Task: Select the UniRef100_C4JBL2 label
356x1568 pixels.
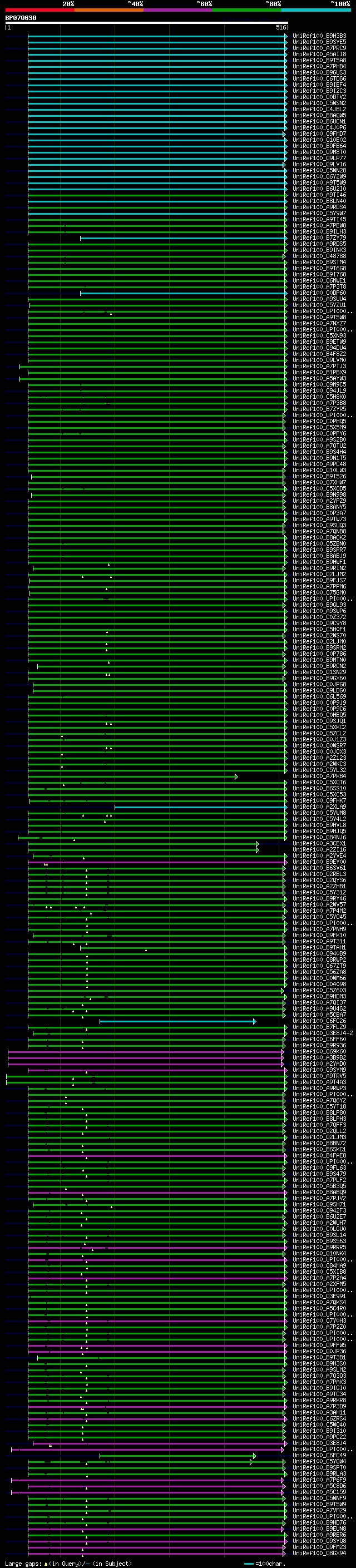Action: [x=319, y=109]
